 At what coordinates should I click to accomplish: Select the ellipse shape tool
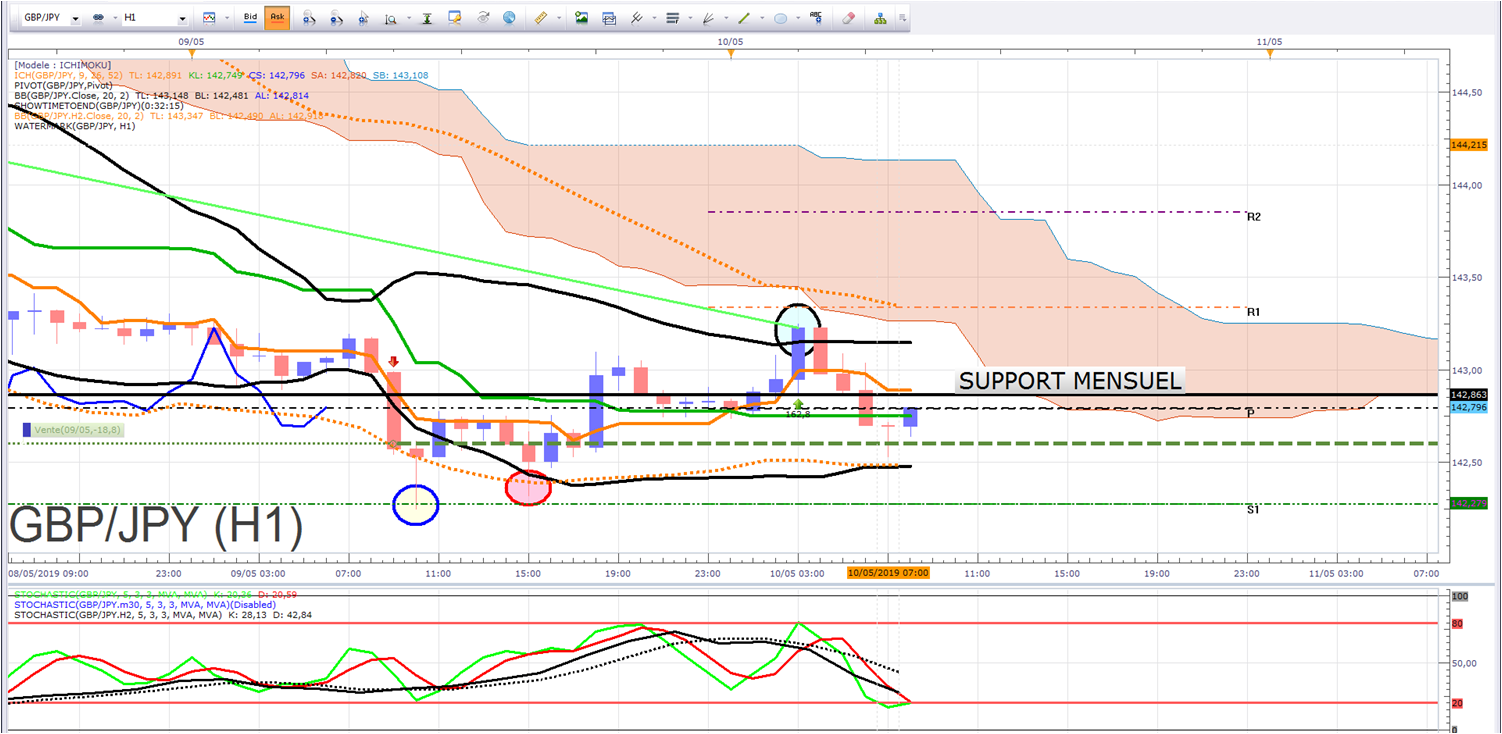pos(780,18)
